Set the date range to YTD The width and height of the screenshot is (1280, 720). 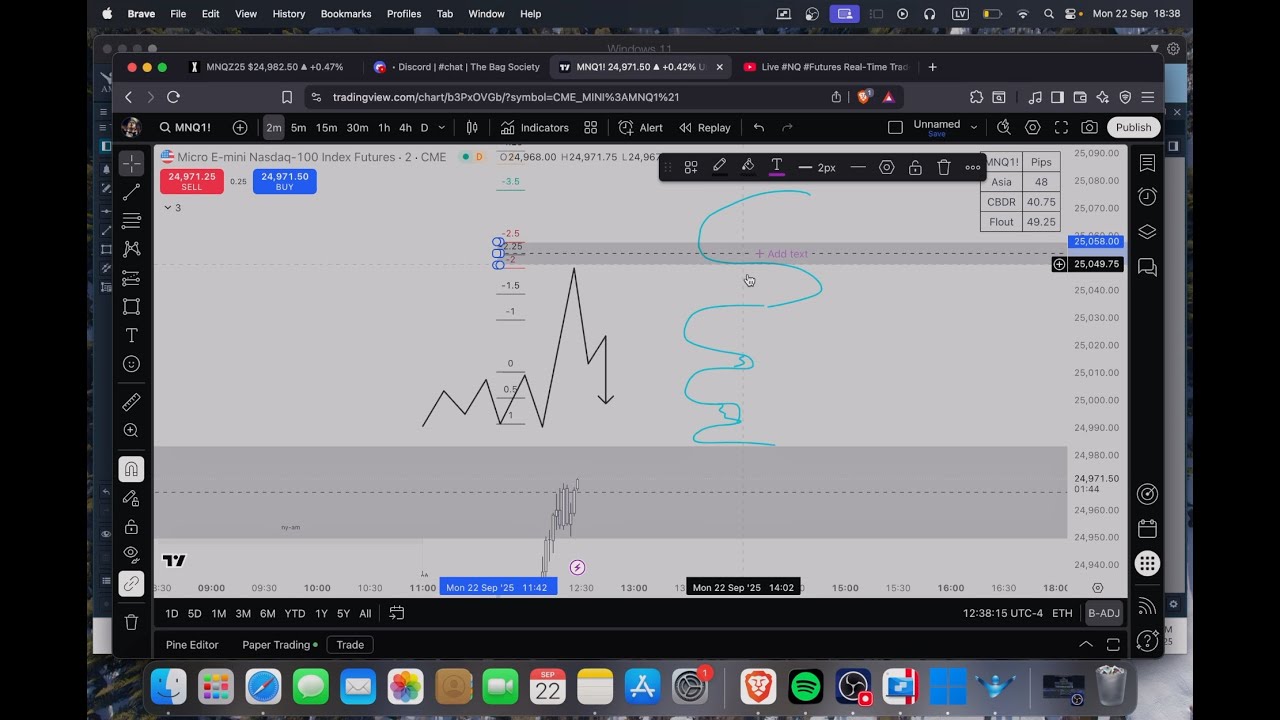pyautogui.click(x=294, y=613)
